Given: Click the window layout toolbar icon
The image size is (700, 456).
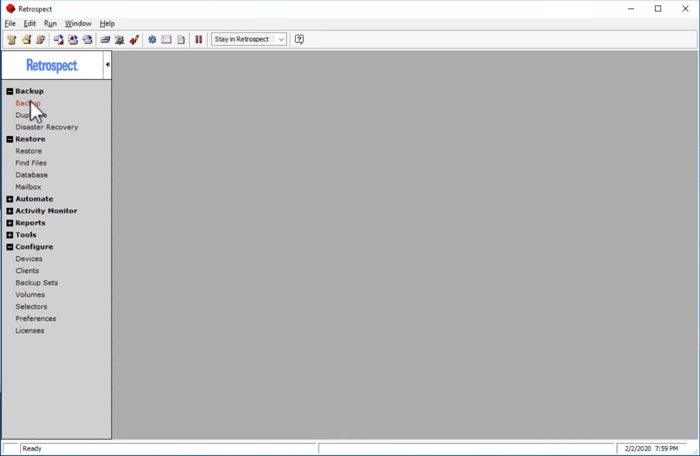Looking at the screenshot, I should click(166, 39).
